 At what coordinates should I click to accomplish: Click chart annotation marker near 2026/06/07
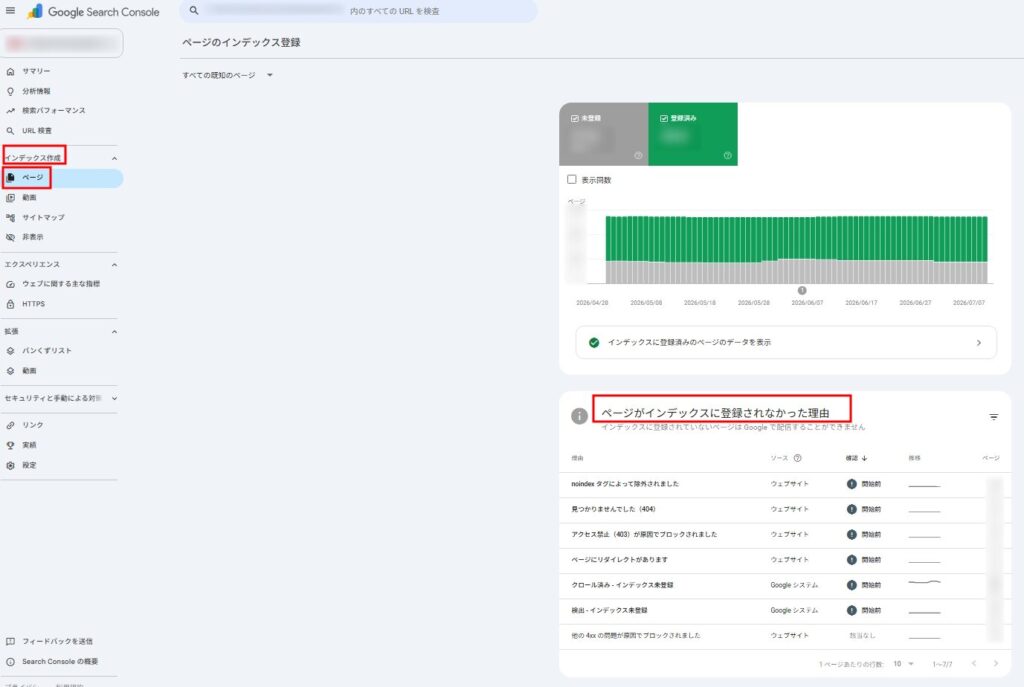802,291
